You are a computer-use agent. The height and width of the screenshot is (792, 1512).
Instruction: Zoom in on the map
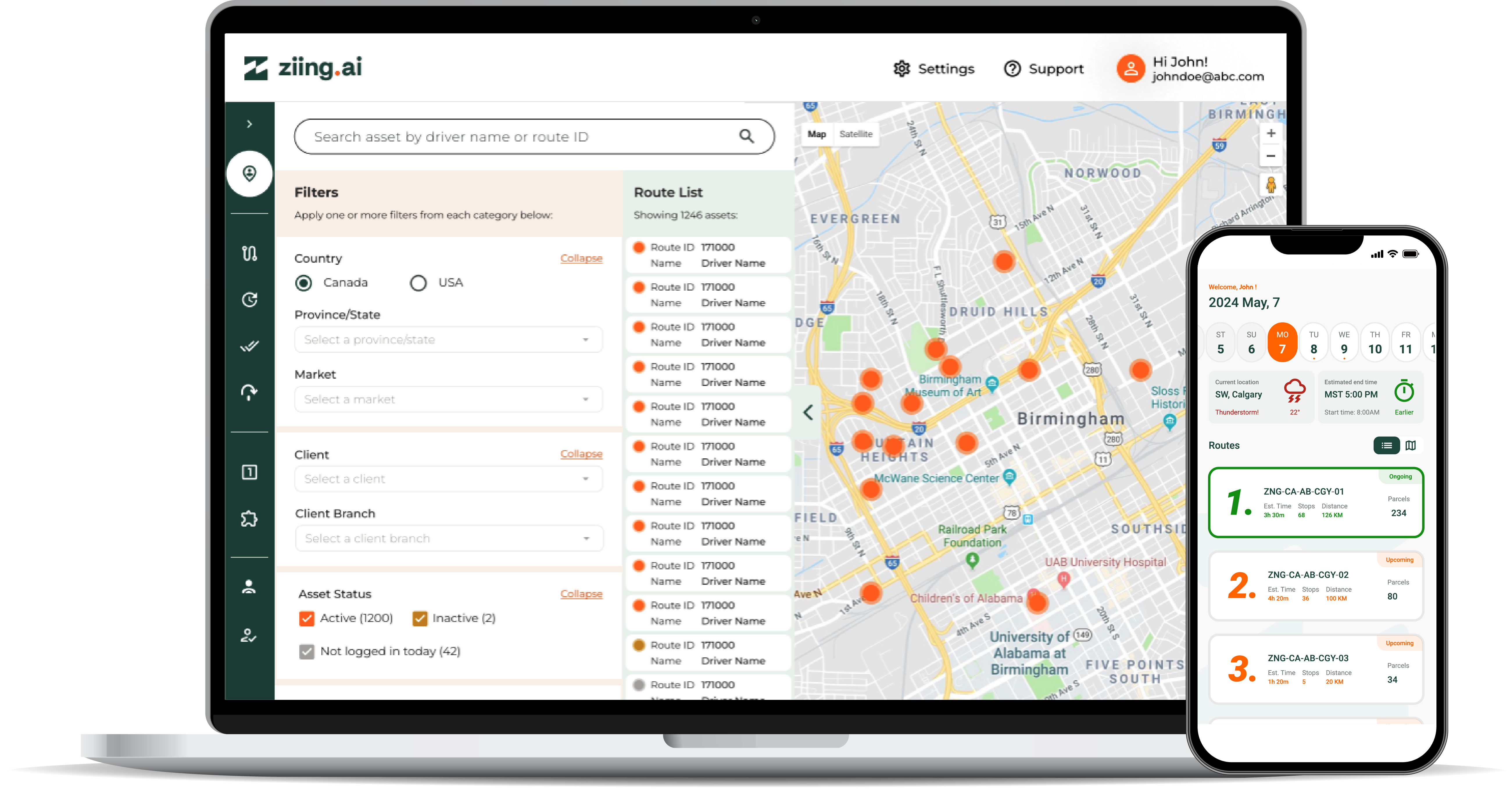pyautogui.click(x=1271, y=133)
